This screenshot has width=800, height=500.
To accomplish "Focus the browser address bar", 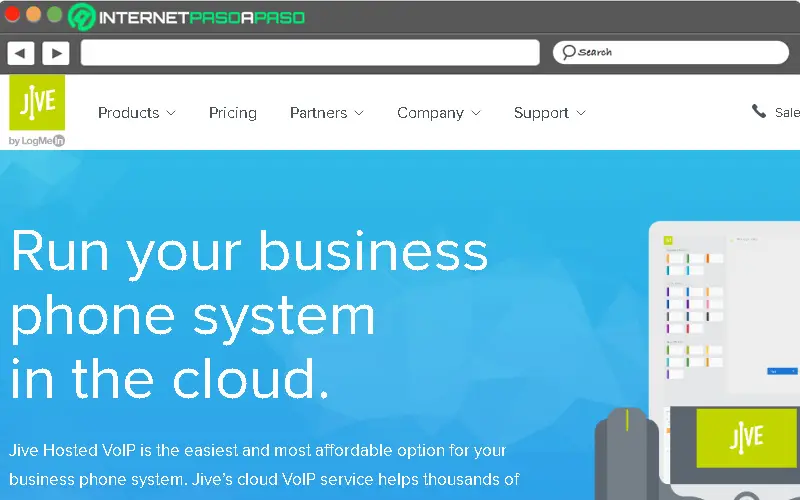I will (310, 53).
